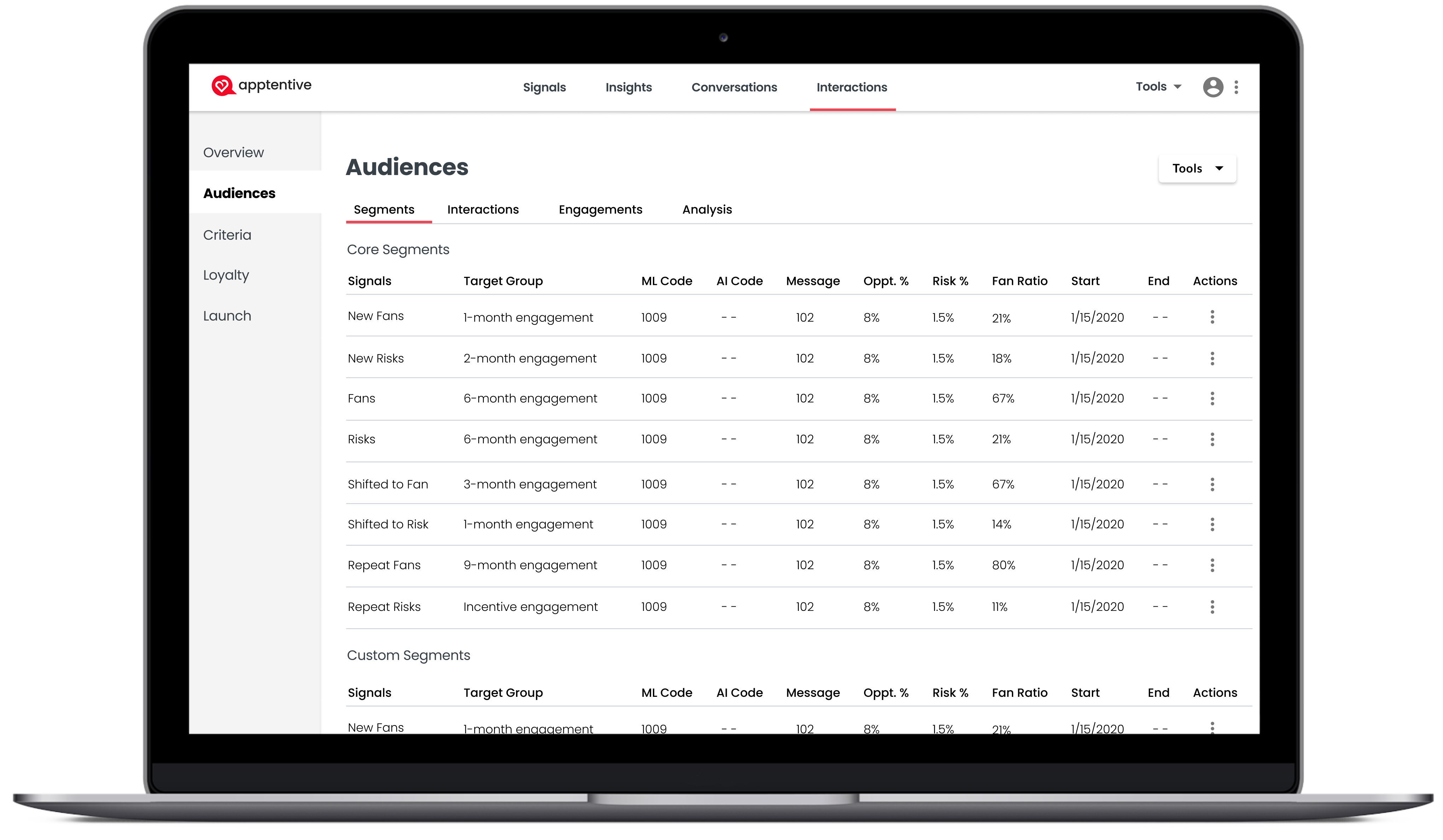Image resolution: width=1443 pixels, height=840 pixels.
Task: Click the Shifted to Fan signal name
Action: click(388, 484)
